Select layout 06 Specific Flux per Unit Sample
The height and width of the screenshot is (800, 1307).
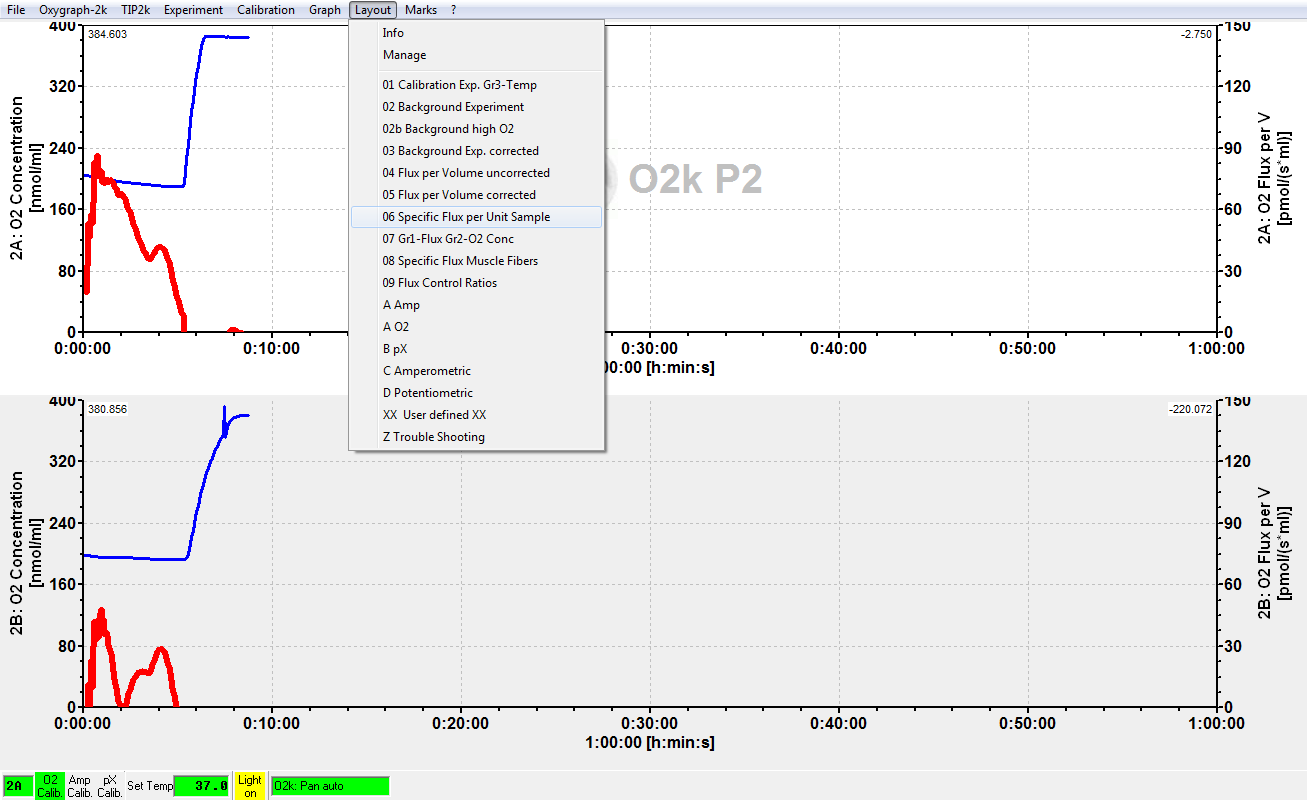(466, 217)
